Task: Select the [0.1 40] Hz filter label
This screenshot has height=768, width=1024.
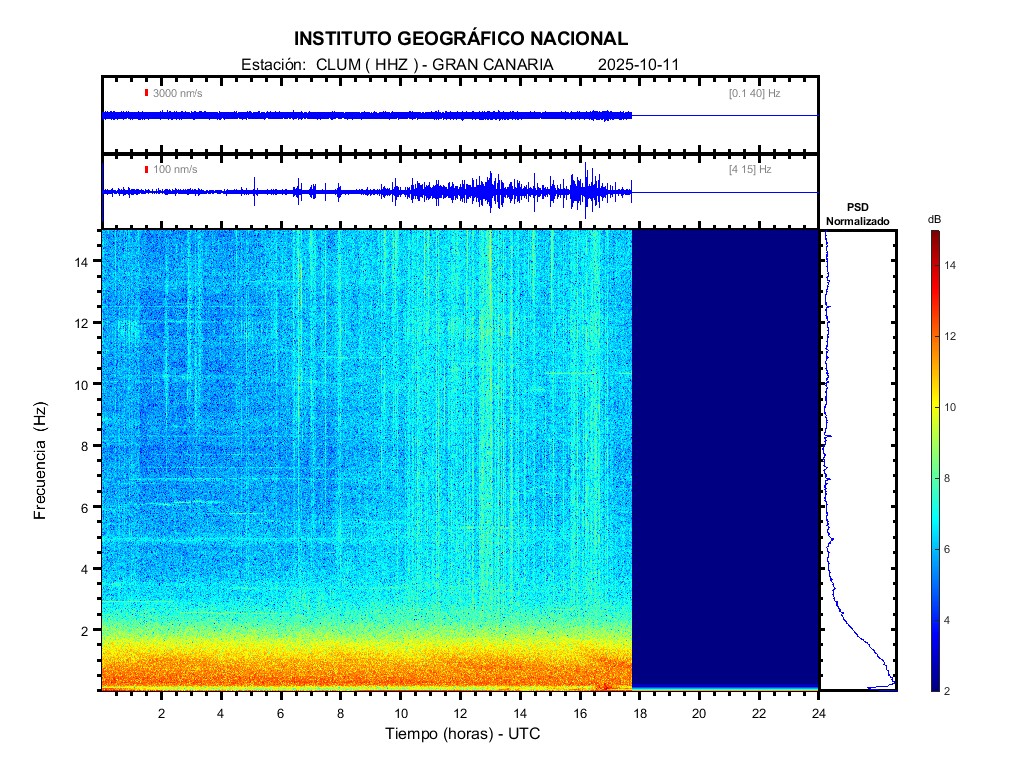Action: point(755,93)
